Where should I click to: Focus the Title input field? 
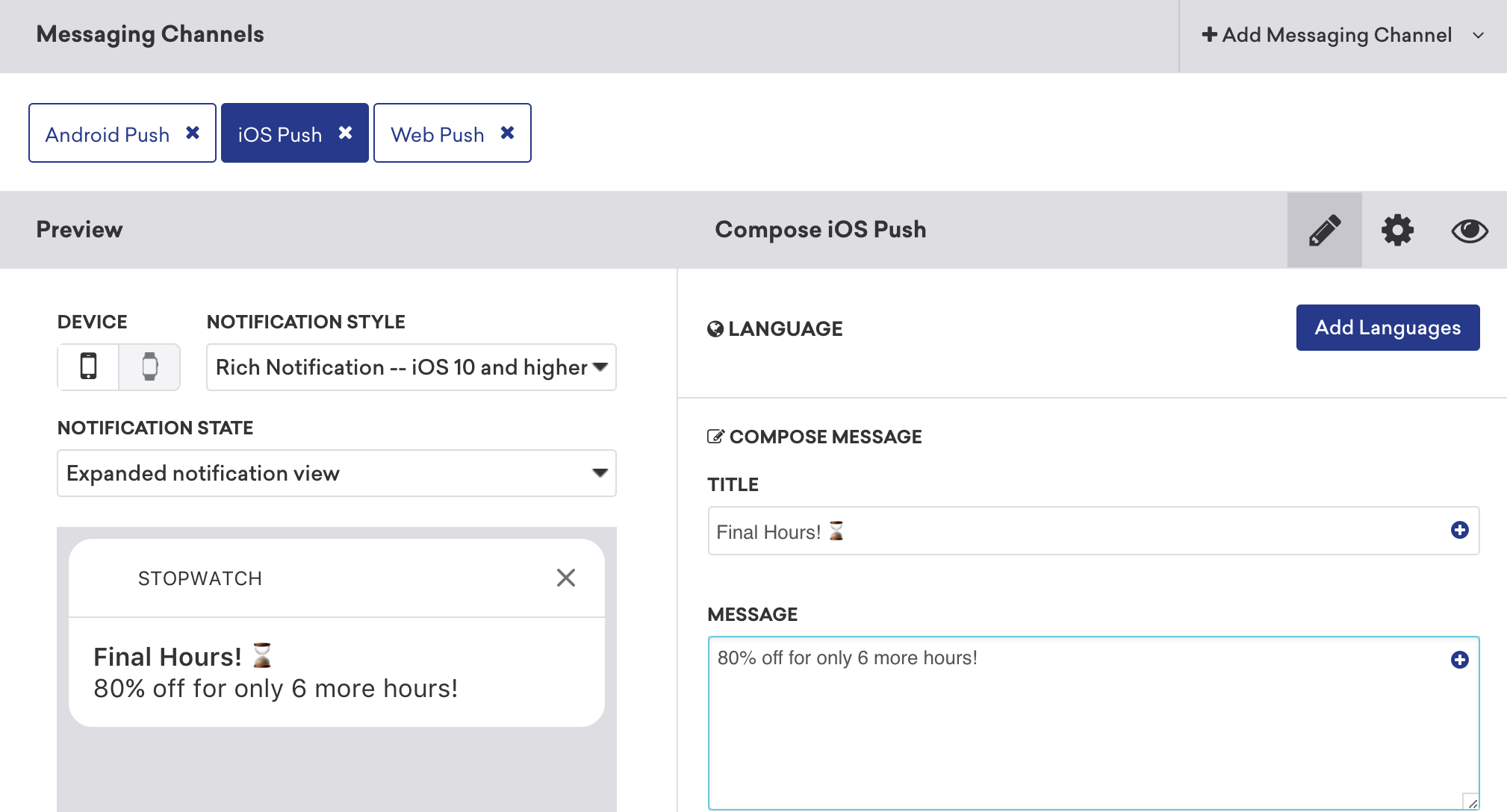1093,531
